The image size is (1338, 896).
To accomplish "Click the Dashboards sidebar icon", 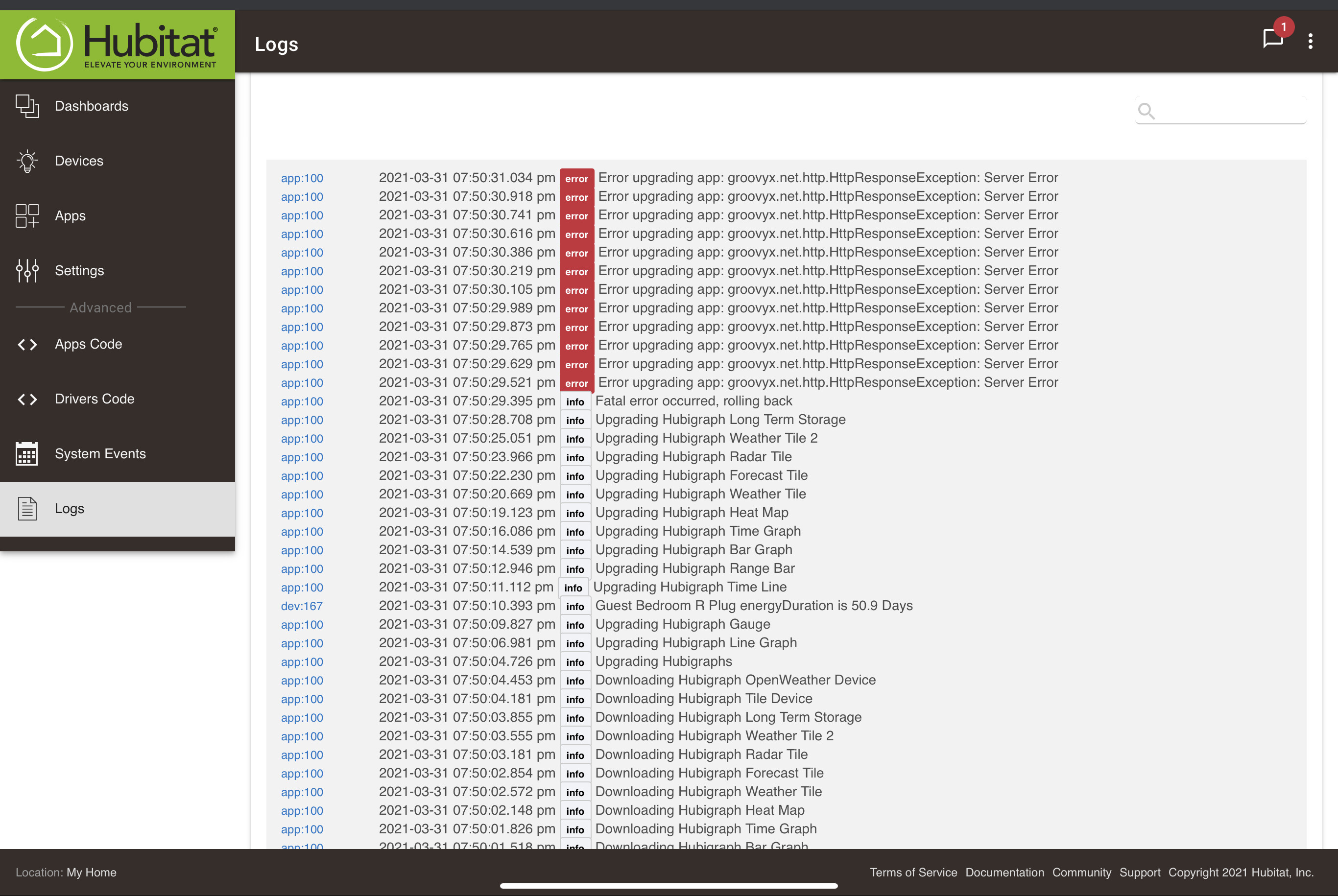I will pyautogui.click(x=27, y=106).
